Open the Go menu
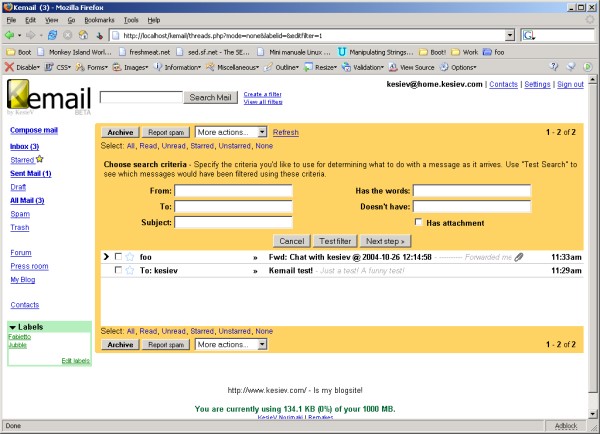Screen dimensions: 600x434 click(x=71, y=20)
